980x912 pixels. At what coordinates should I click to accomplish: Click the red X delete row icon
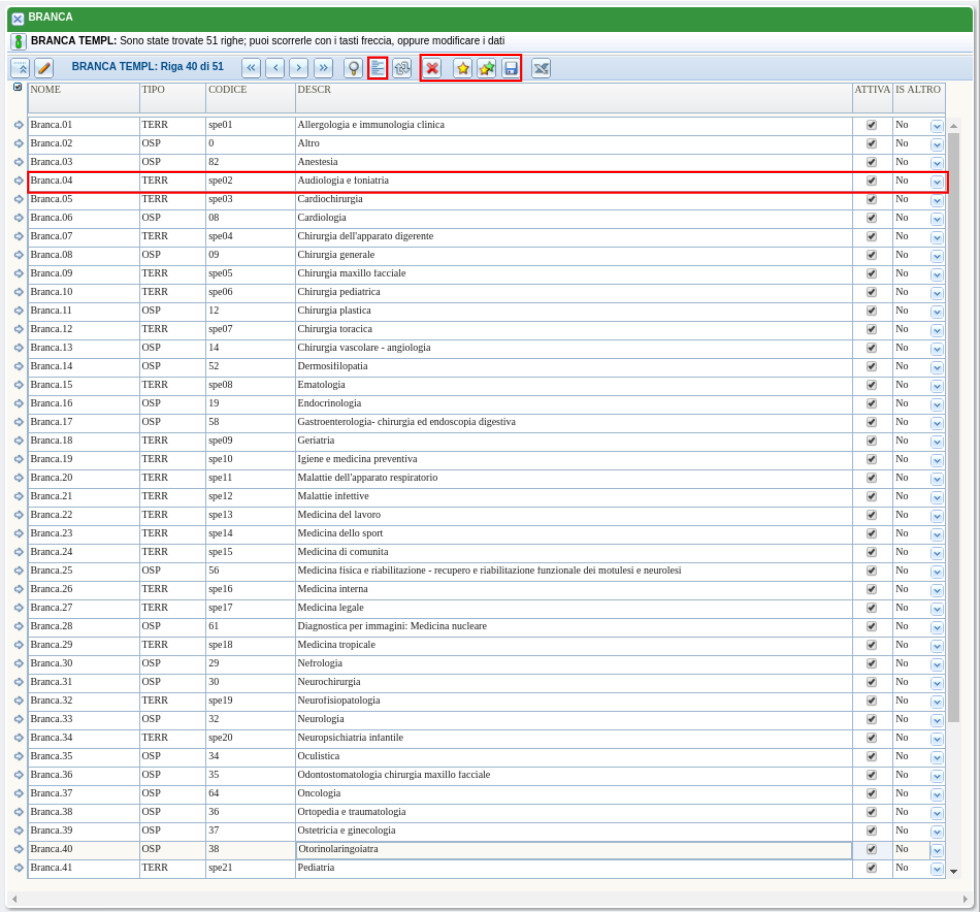coord(432,68)
